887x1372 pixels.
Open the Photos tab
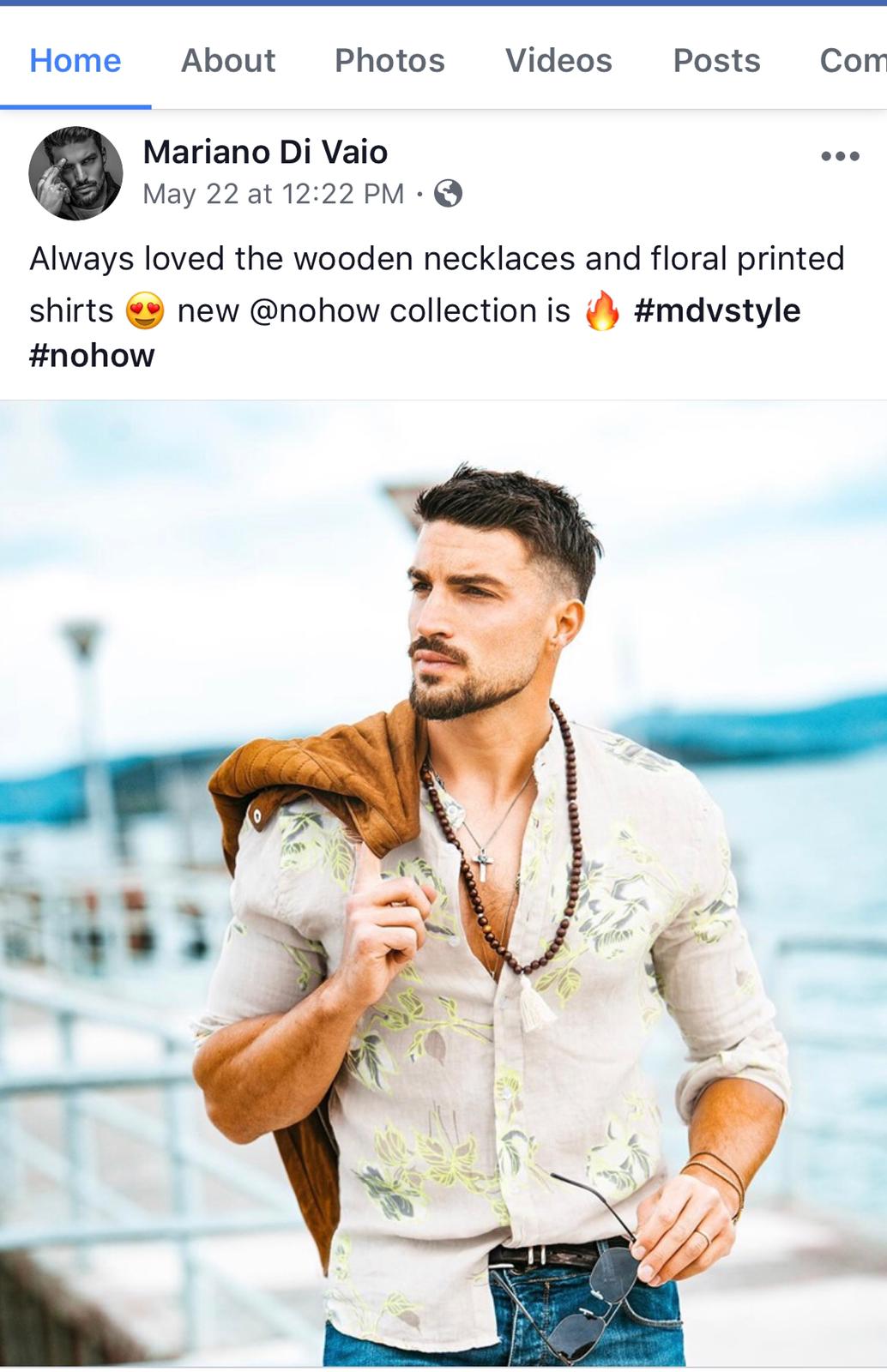pyautogui.click(x=389, y=60)
